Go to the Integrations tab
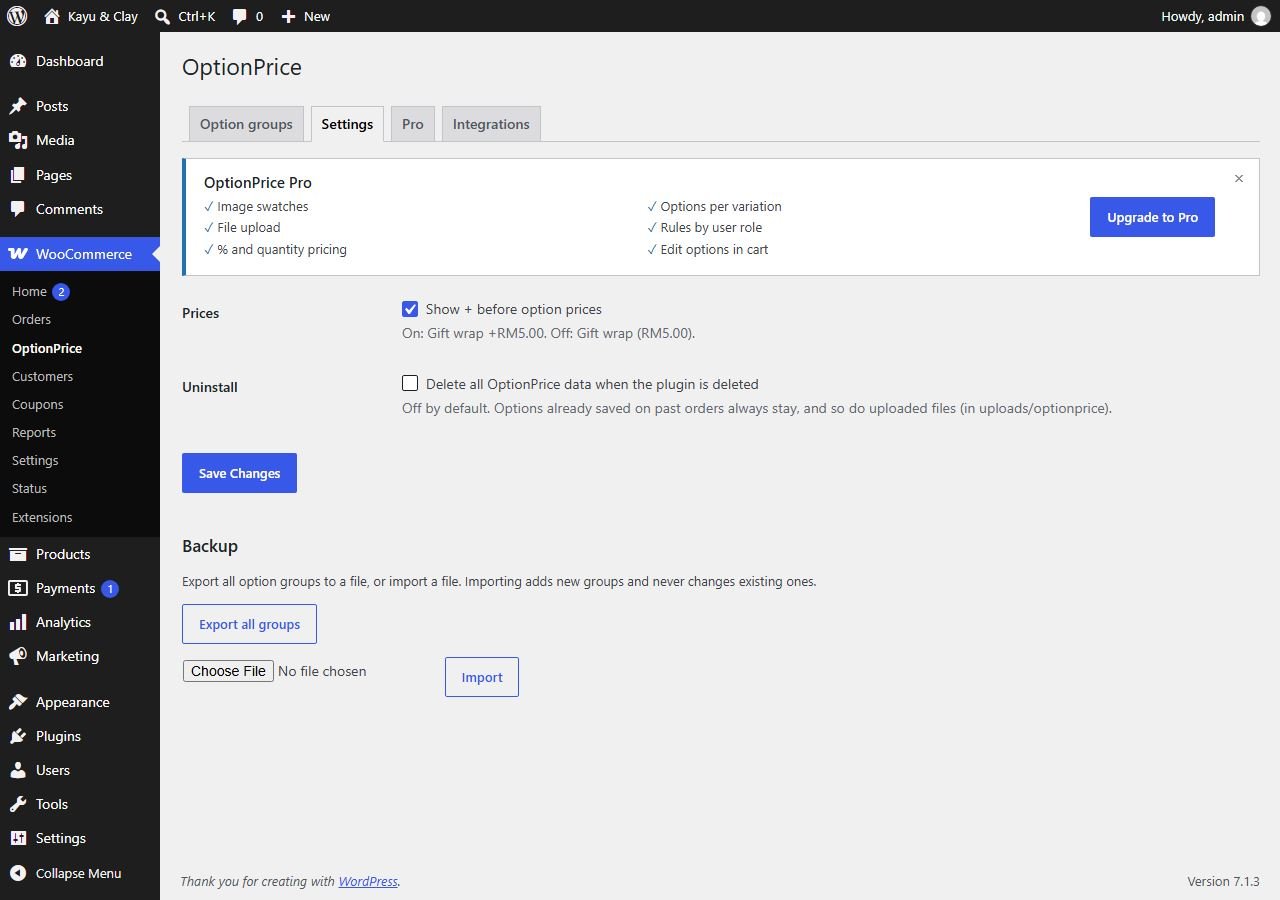The width and height of the screenshot is (1280, 900). click(491, 124)
